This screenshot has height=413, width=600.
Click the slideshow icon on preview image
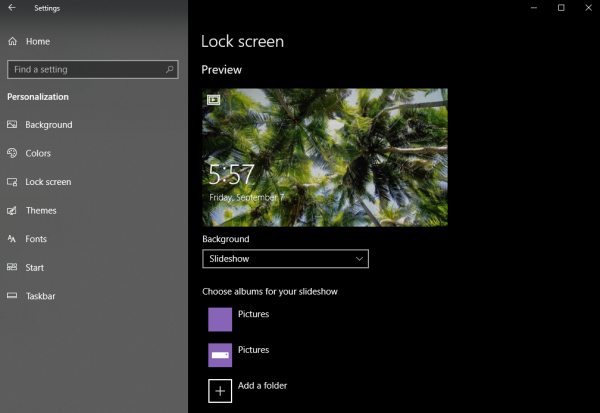coord(214,100)
